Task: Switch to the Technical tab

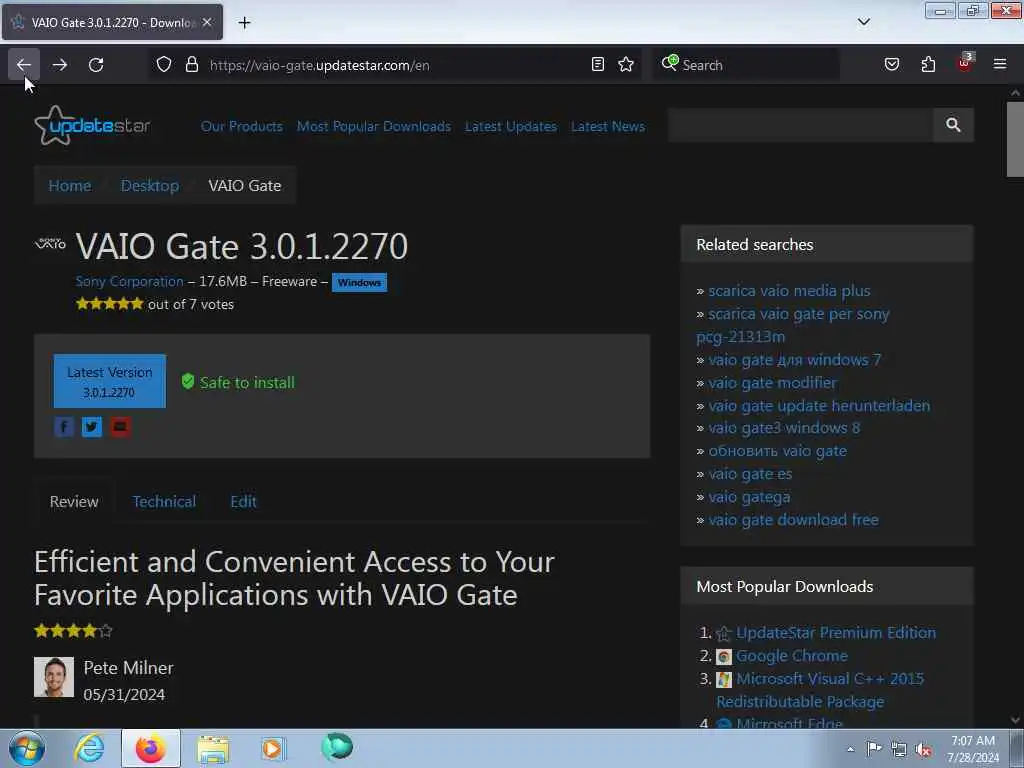Action: coord(164,502)
